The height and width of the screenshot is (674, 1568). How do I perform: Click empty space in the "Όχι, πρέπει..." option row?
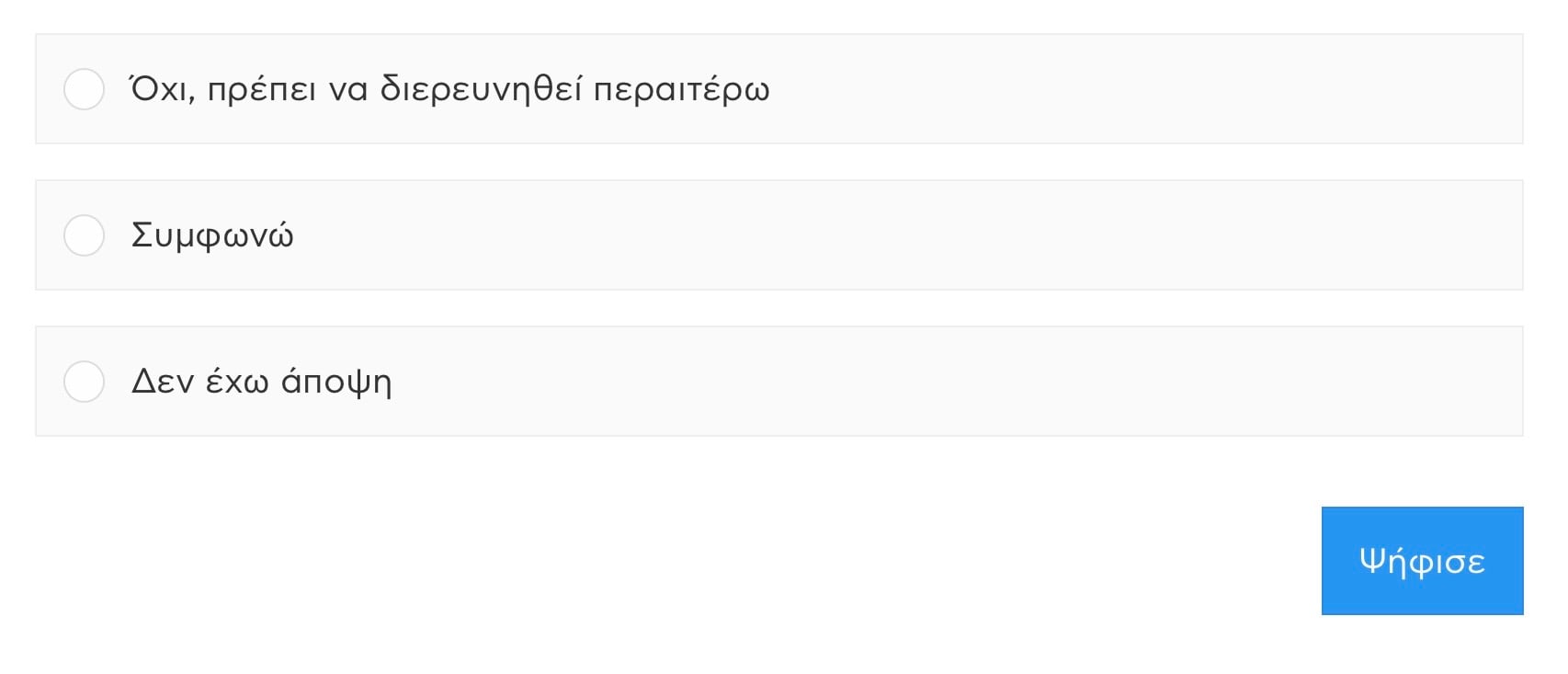click(1103, 89)
